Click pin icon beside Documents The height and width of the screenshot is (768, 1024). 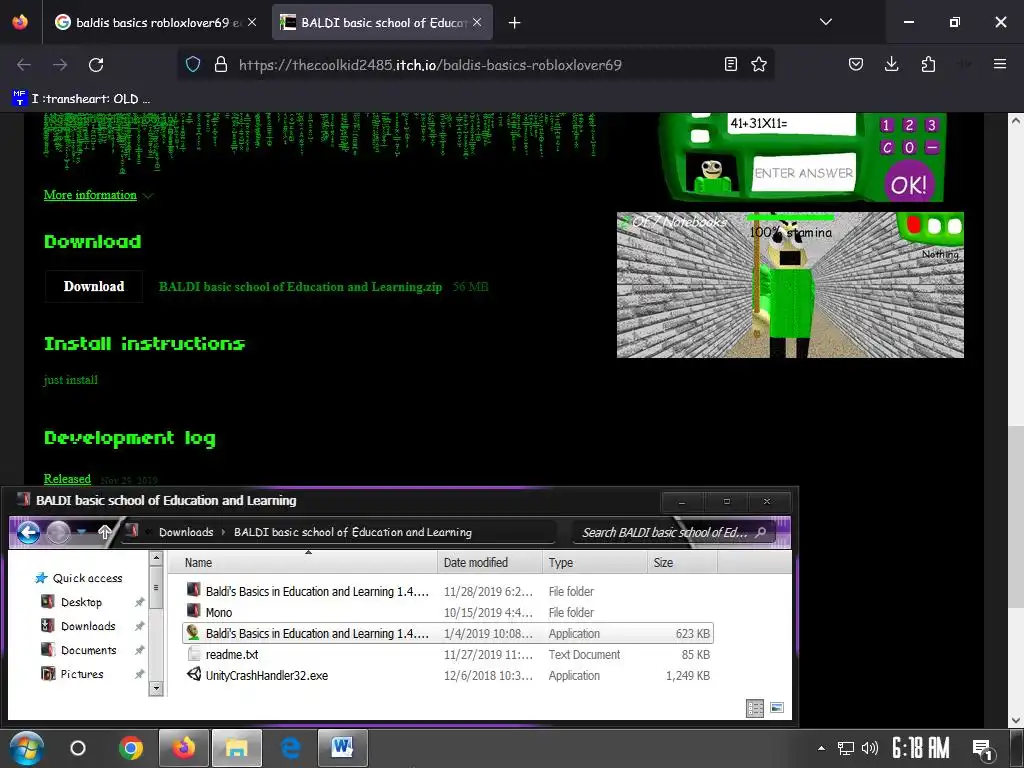[x=139, y=650]
